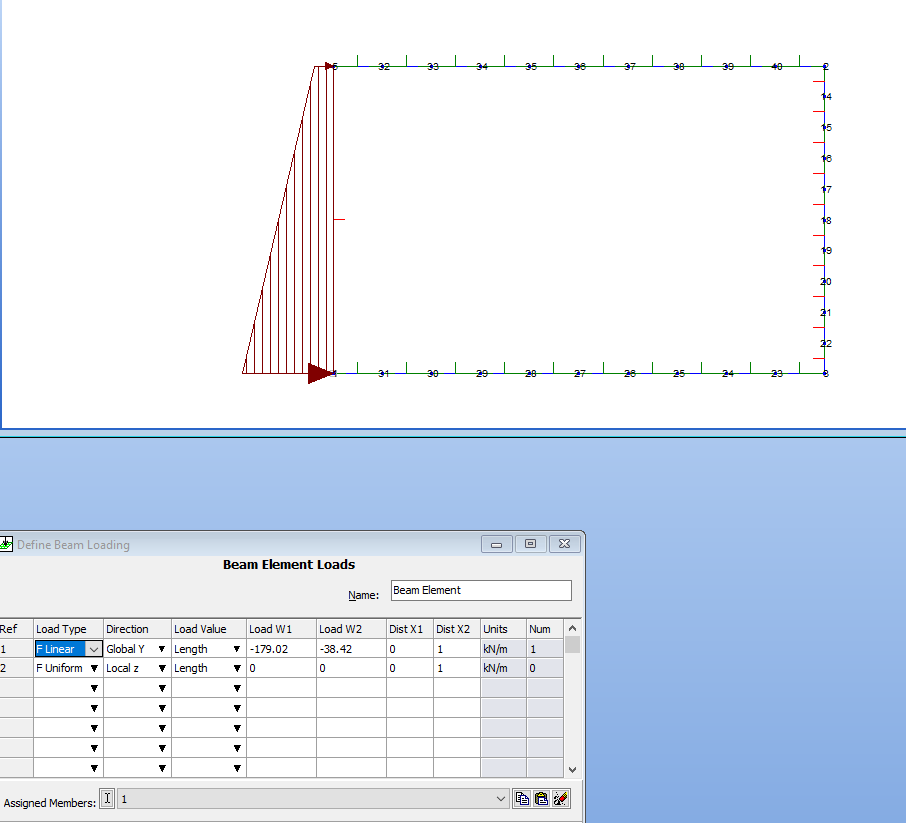Open the Global Y direction dropdown
Image resolution: width=906 pixels, height=823 pixels.
tap(162, 648)
